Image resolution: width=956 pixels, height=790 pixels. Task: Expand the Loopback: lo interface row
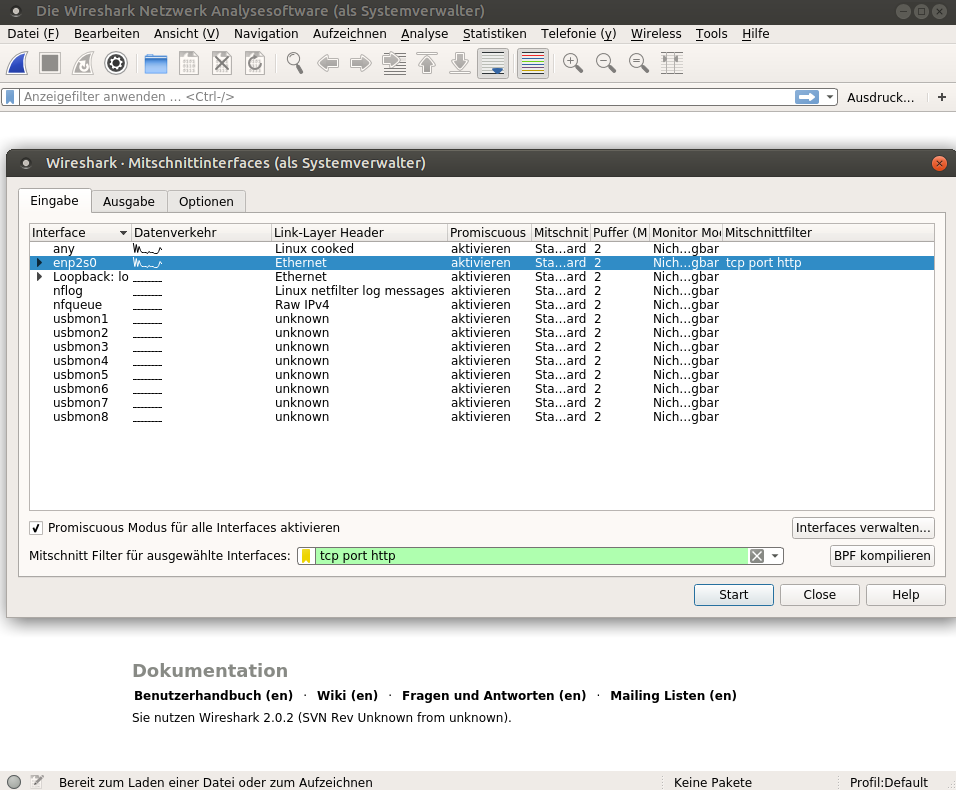tap(39, 277)
